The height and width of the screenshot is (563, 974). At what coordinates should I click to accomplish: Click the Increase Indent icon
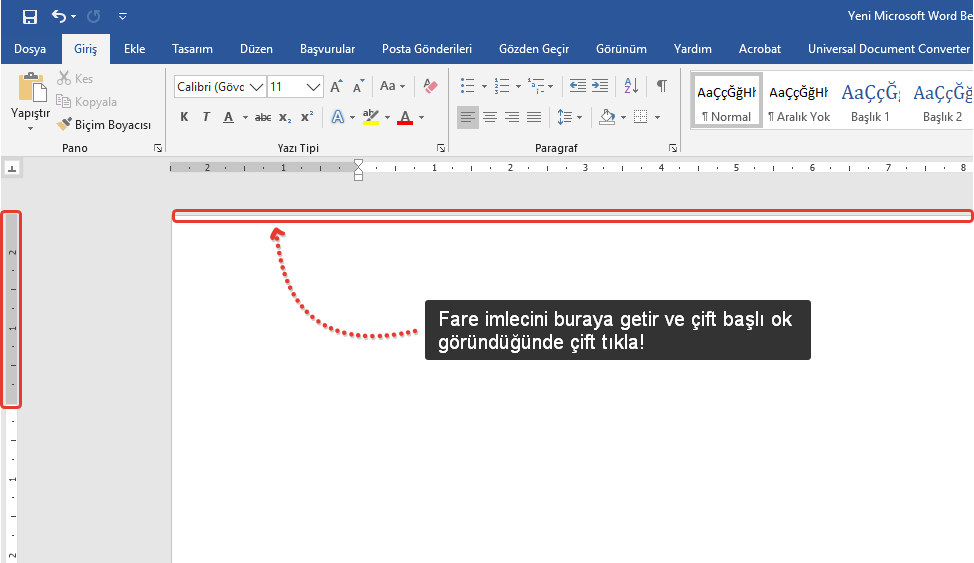pos(600,87)
